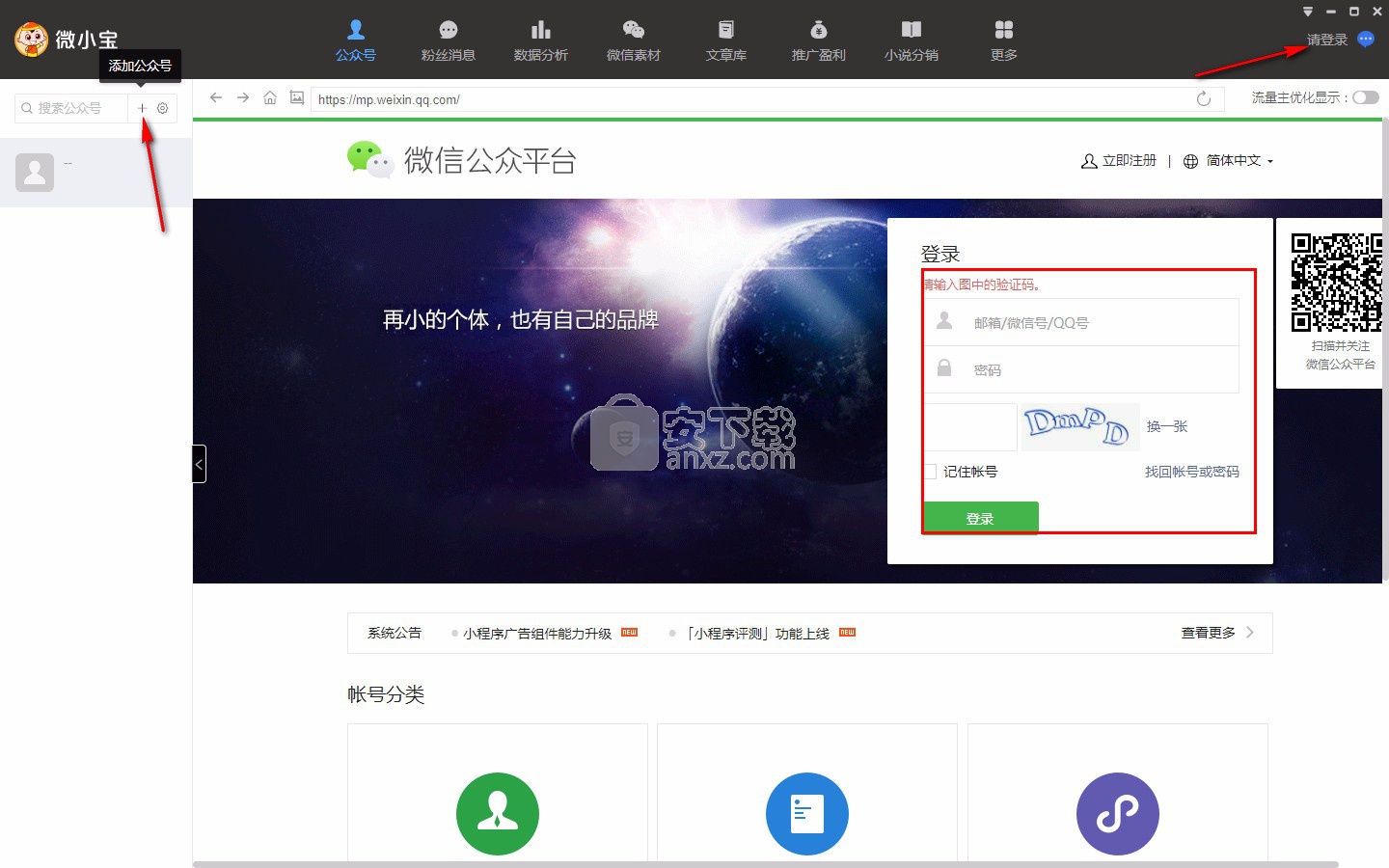Image resolution: width=1389 pixels, height=868 pixels.
Task: Open 「小程序评测」功能上线 announcement
Action: (757, 634)
